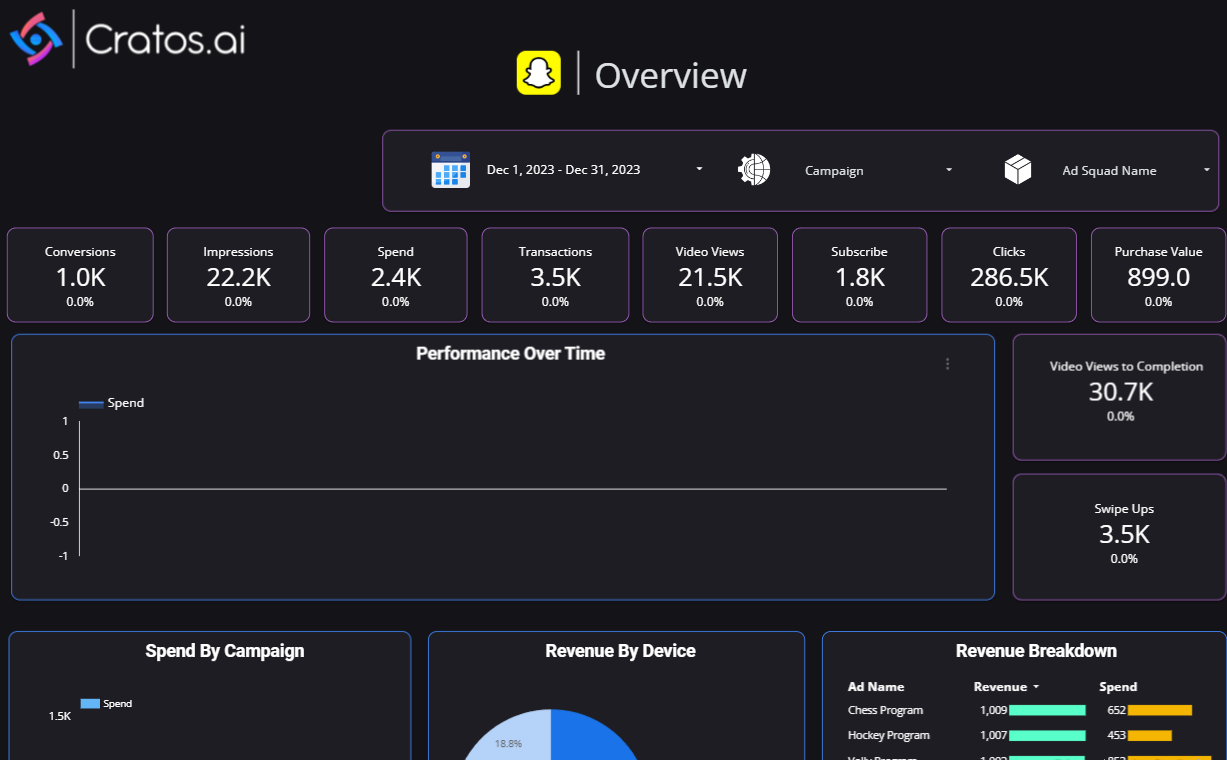
Task: Click the Ad Name column header
Action: [x=876, y=687]
